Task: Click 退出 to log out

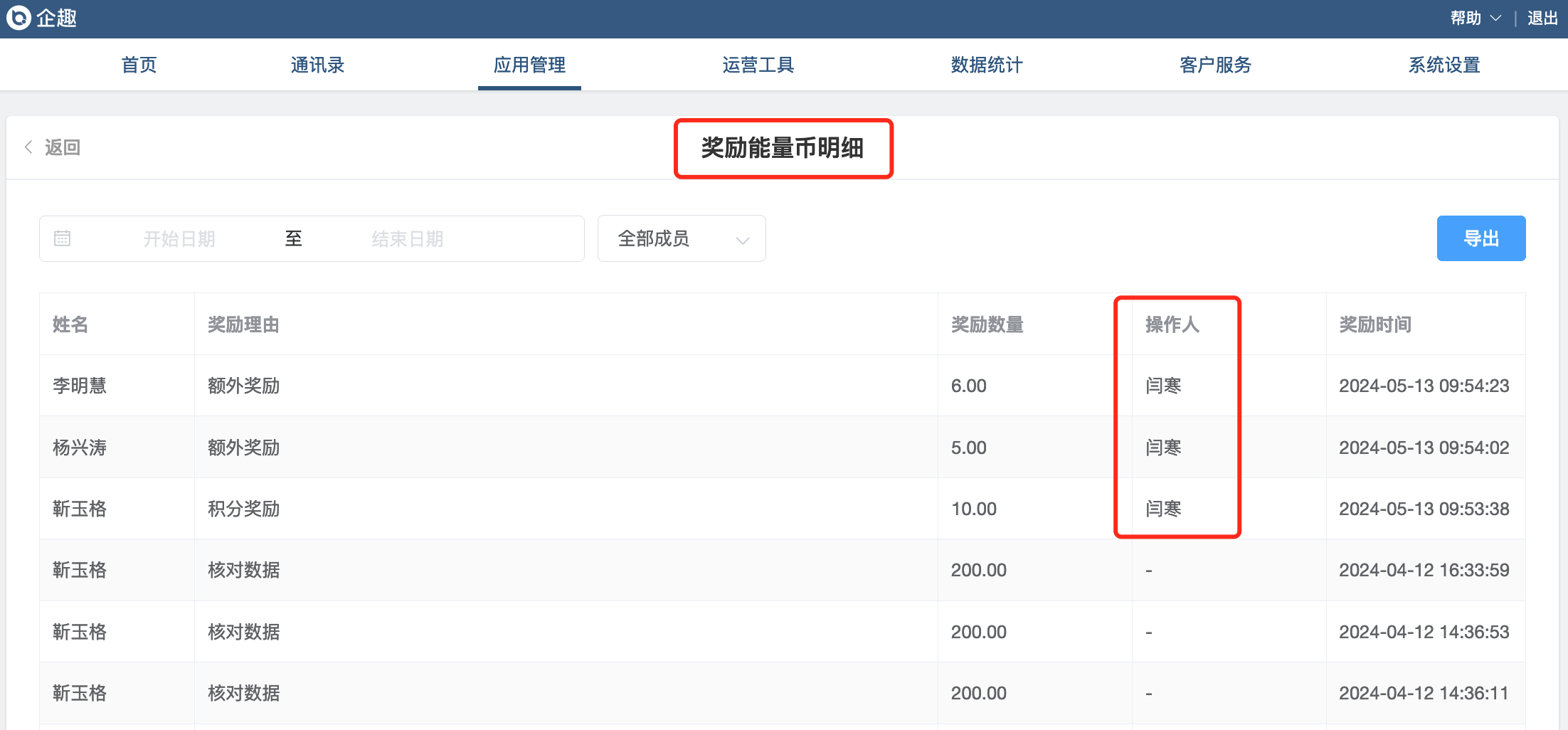Action: [x=1542, y=18]
